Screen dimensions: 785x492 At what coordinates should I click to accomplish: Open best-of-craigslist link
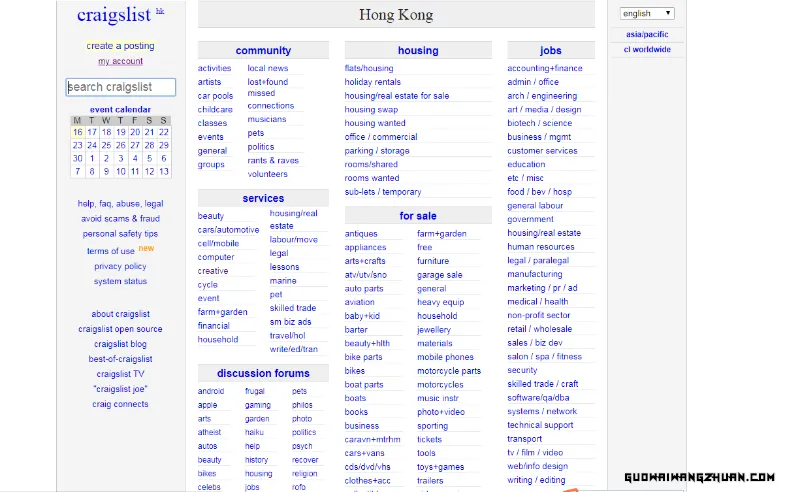tap(120, 359)
